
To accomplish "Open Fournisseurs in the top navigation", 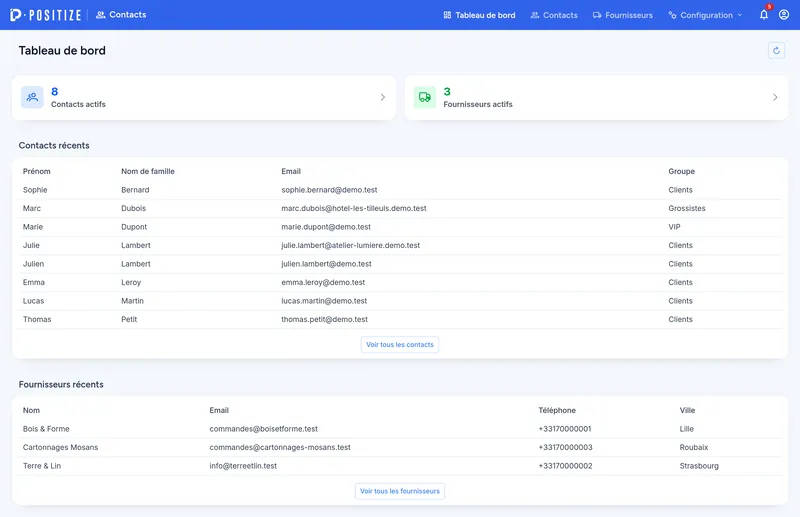I will click(x=622, y=15).
